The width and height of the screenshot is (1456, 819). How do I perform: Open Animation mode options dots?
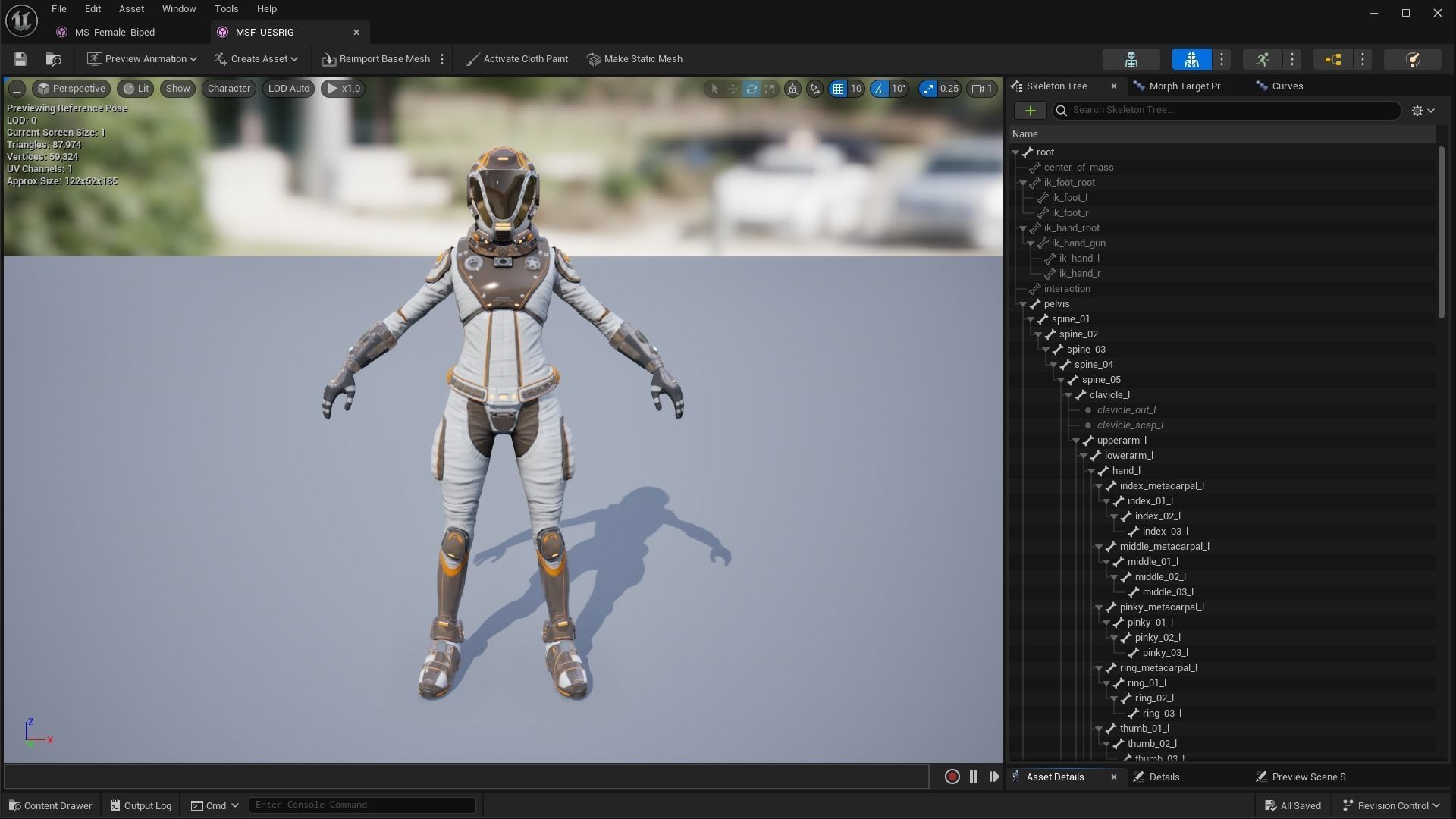point(1292,59)
